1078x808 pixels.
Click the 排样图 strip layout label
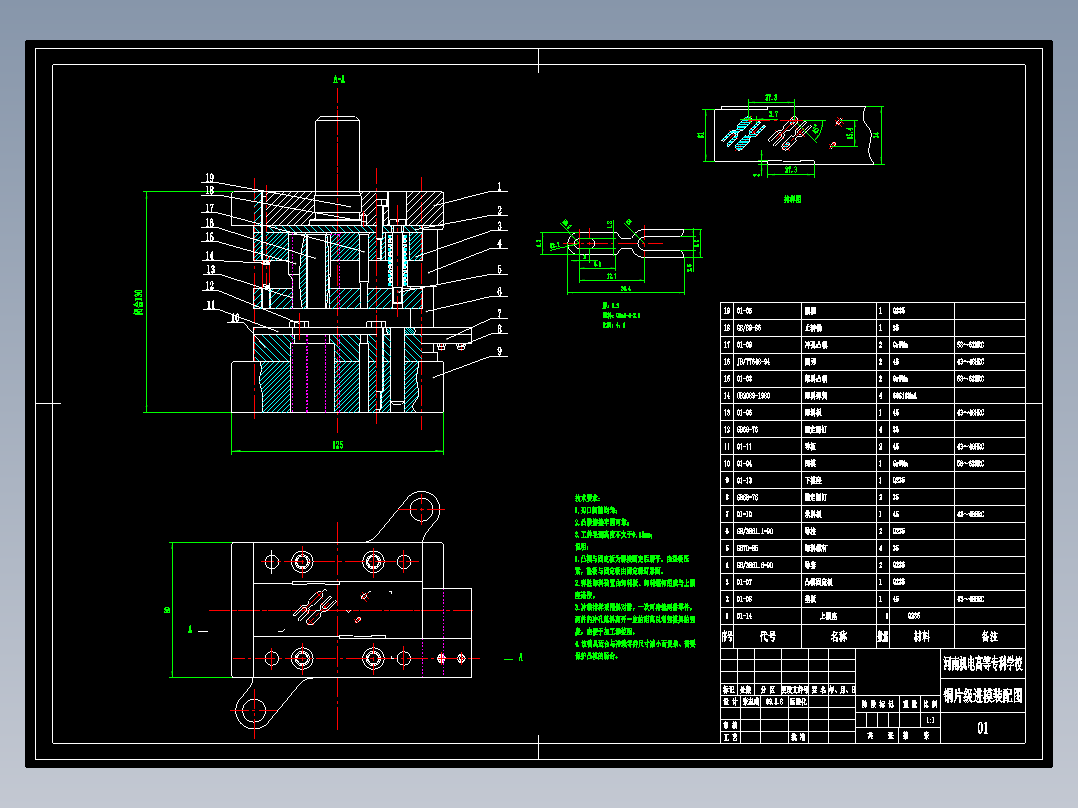[x=792, y=199]
